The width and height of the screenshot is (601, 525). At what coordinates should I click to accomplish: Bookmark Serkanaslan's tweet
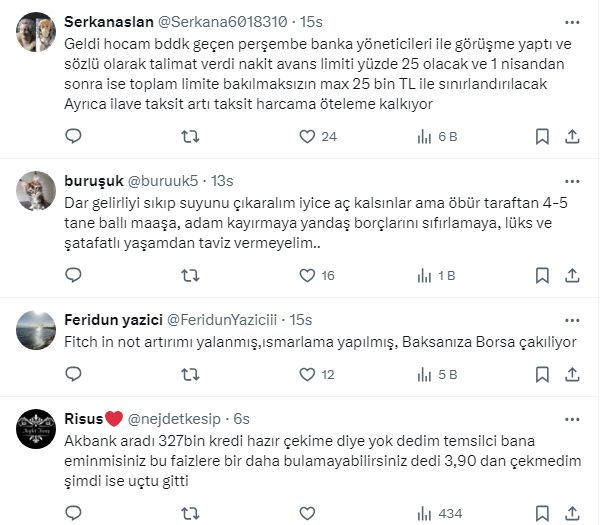(540, 137)
